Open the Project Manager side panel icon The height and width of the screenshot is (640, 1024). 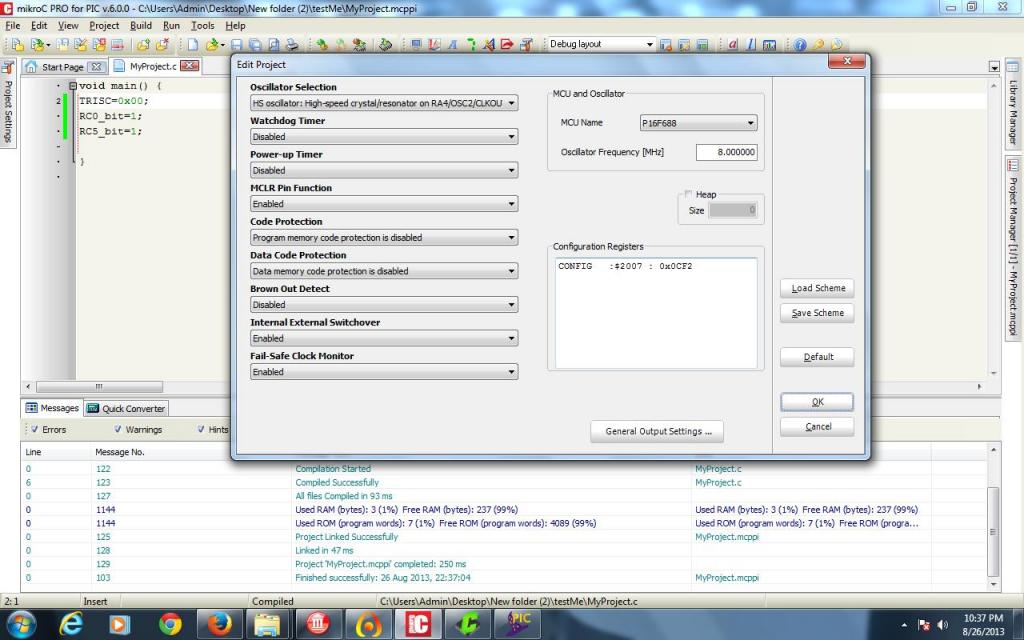coord(1013,165)
